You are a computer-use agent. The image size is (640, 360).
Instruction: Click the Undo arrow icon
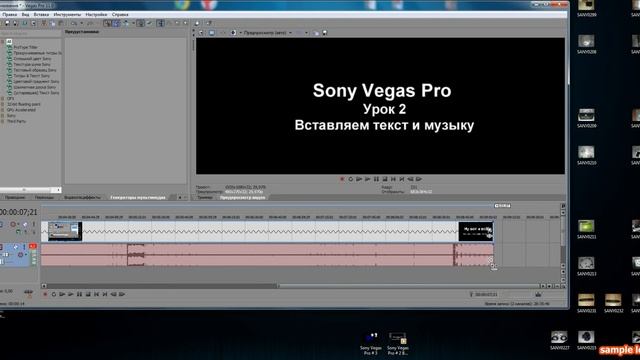(x=74, y=23)
